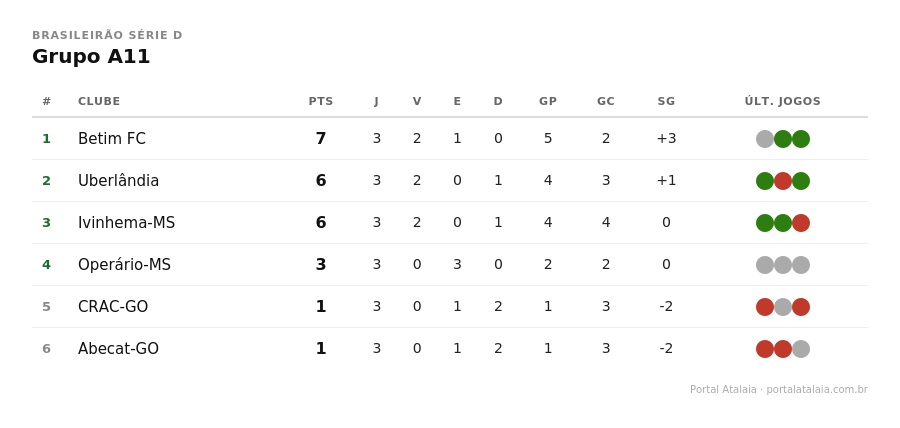Click CRAC-GO's gray middle result dot

783,307
